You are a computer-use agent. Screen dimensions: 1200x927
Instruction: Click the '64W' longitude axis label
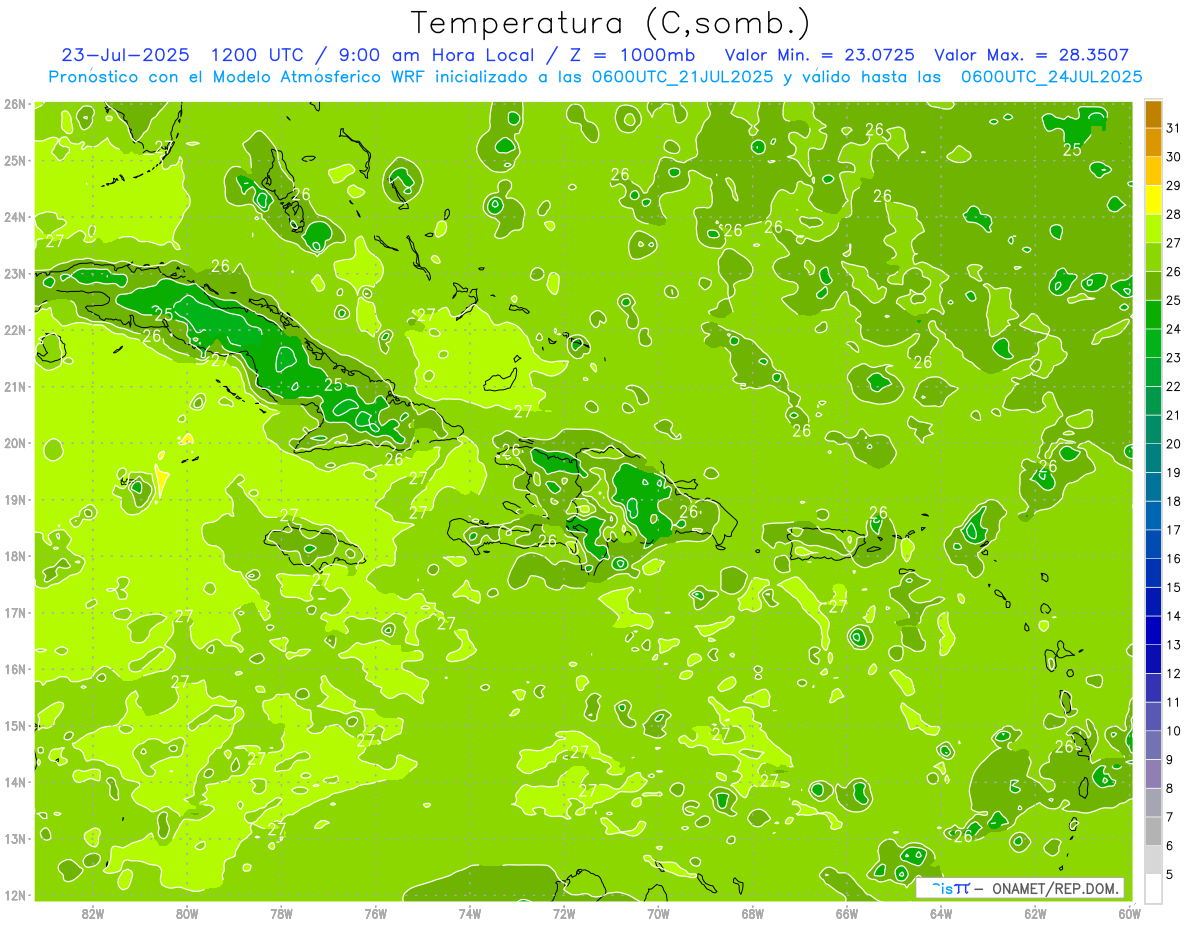pos(941,913)
